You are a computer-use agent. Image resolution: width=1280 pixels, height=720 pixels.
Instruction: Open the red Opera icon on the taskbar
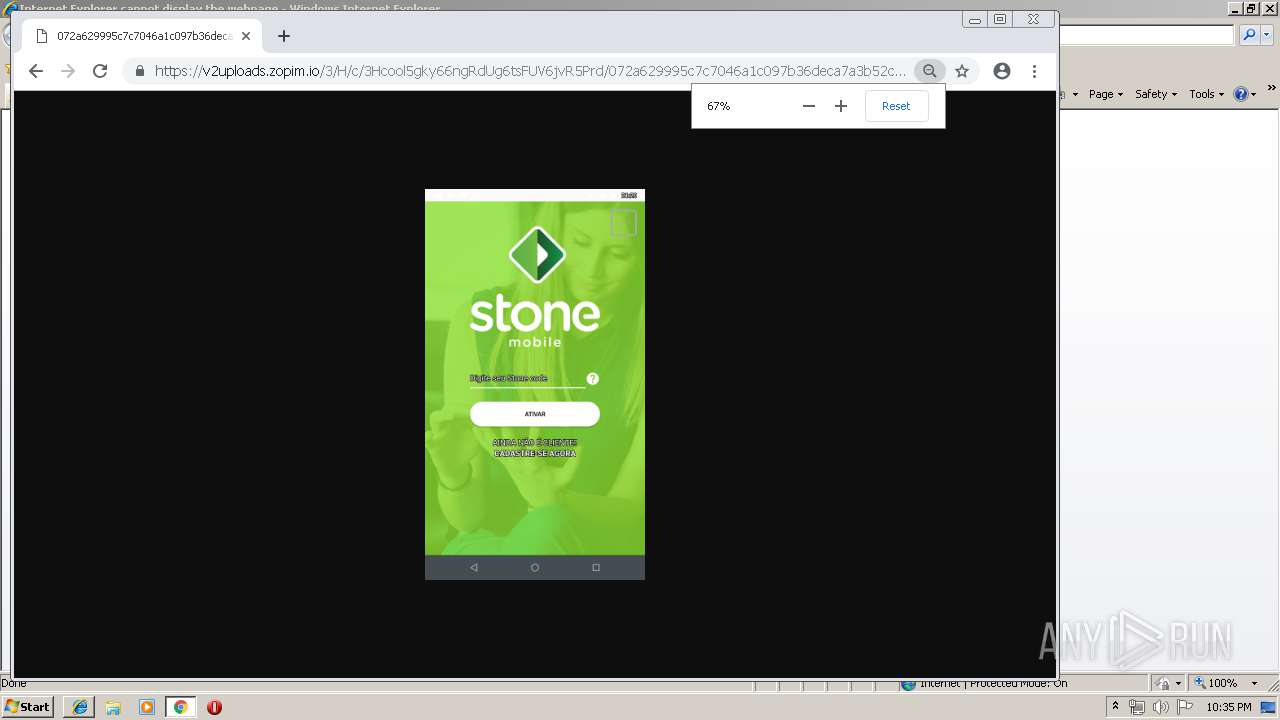214,707
